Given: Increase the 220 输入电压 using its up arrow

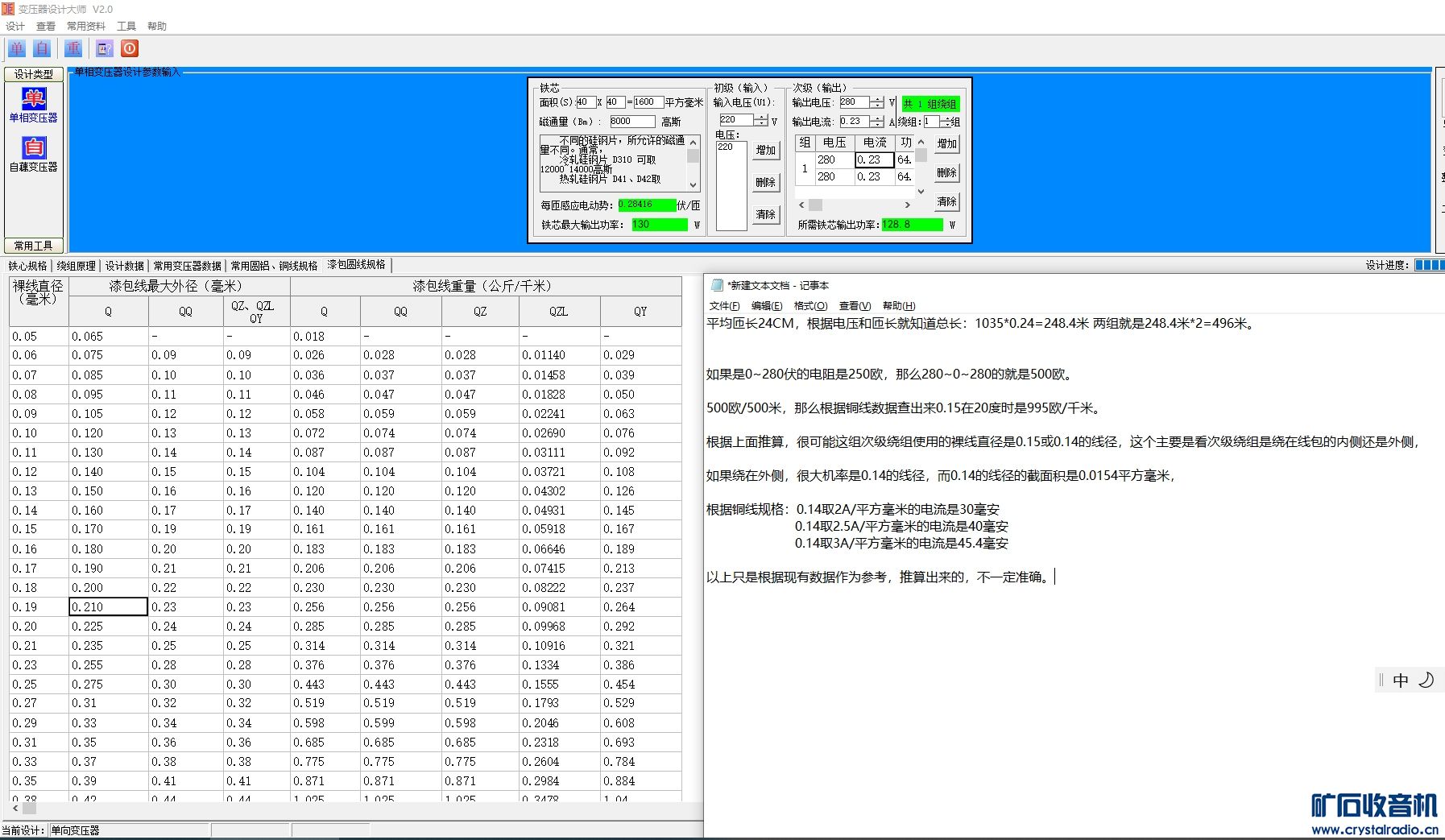Looking at the screenshot, I should point(760,116).
